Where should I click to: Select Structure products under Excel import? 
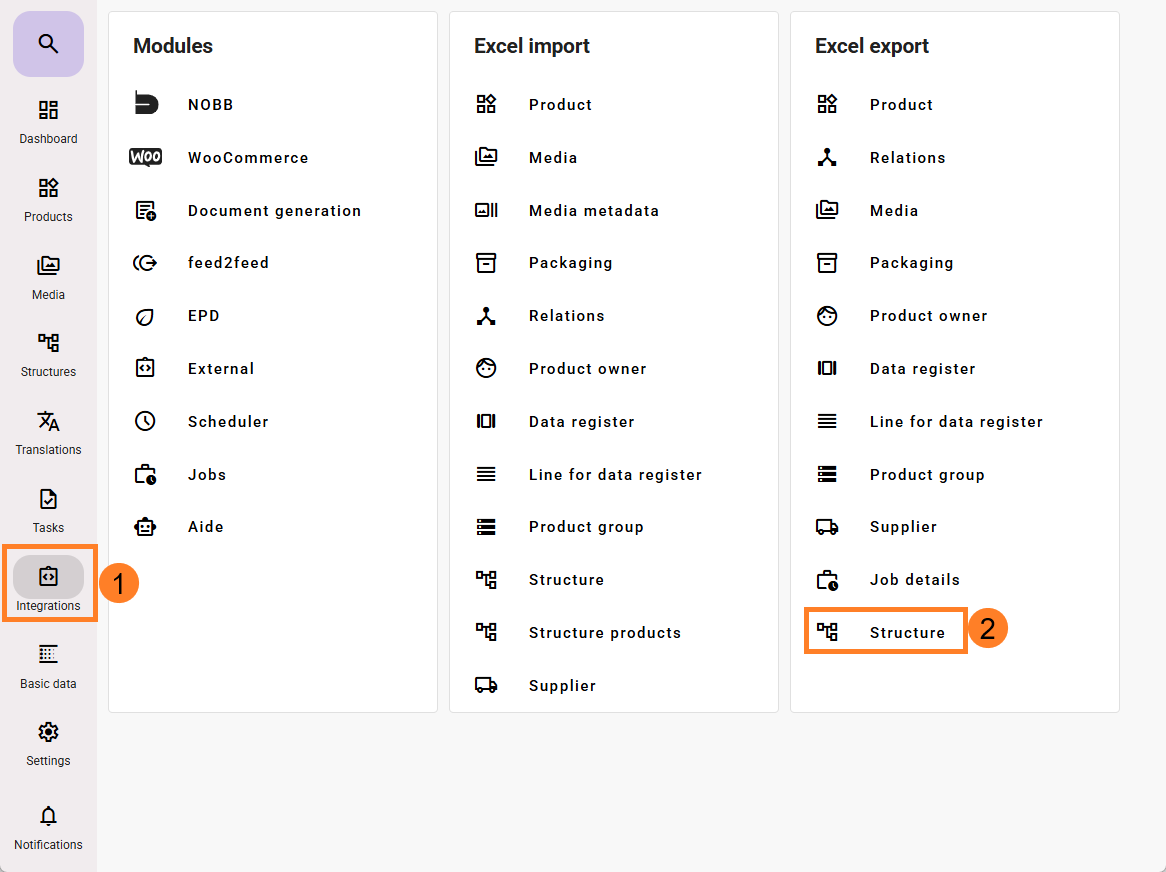604,633
